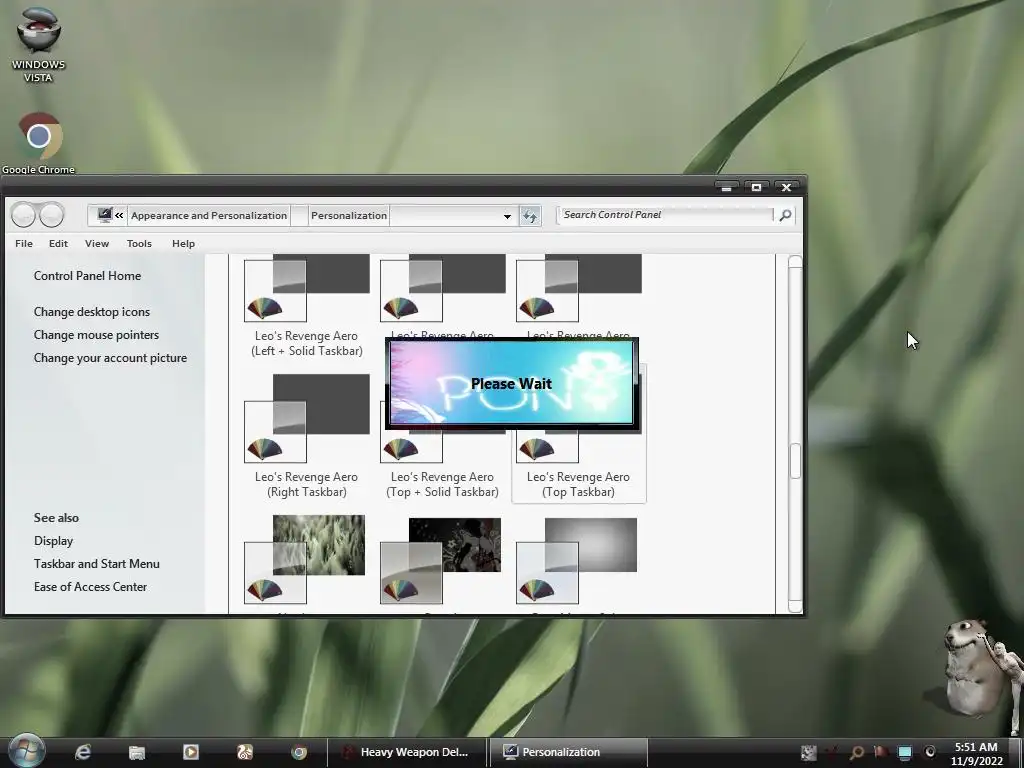1024x768 pixels.
Task: Click the gray picture tray icon
Action: tap(808, 753)
